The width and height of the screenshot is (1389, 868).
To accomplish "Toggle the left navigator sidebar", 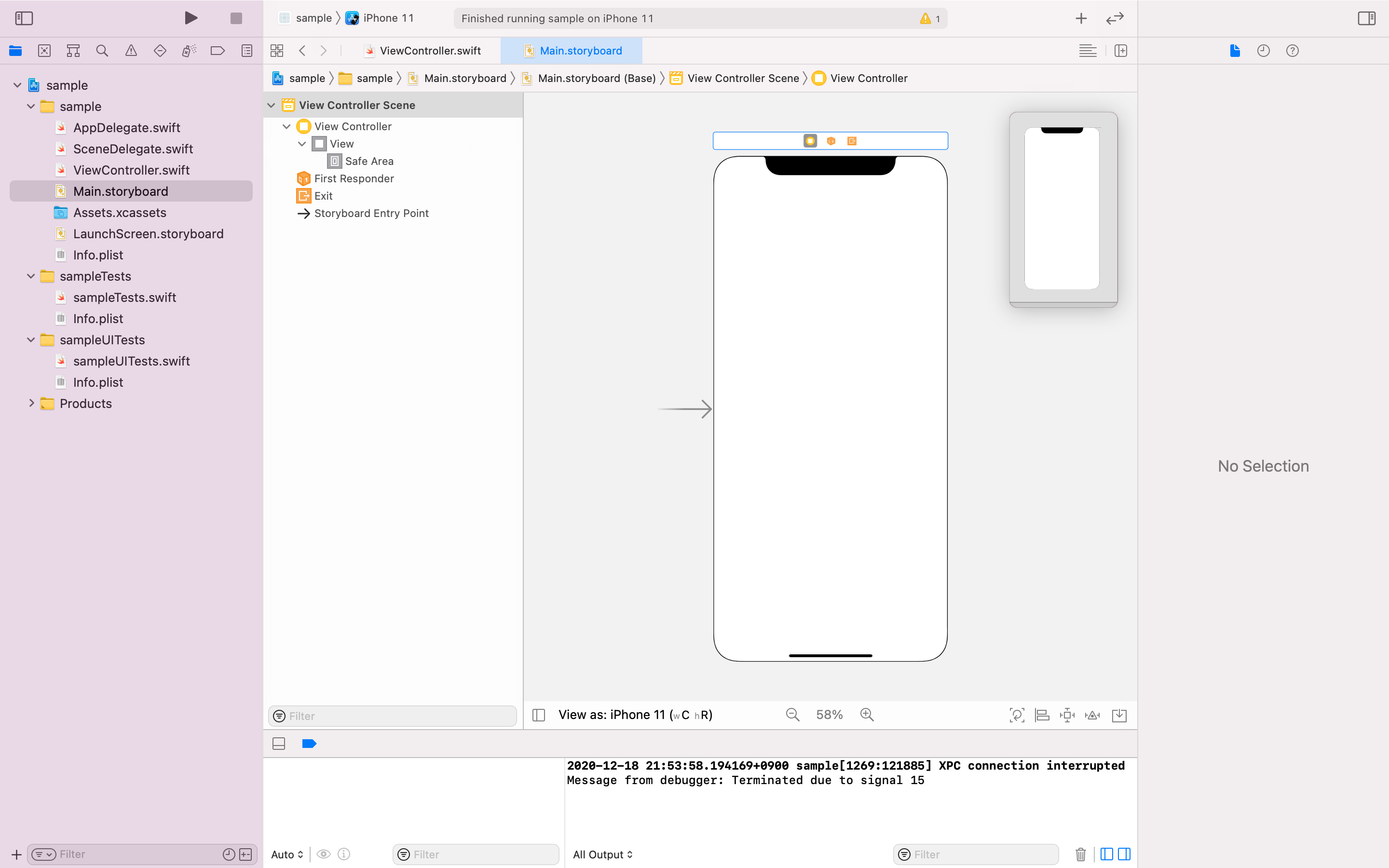I will click(x=24, y=18).
